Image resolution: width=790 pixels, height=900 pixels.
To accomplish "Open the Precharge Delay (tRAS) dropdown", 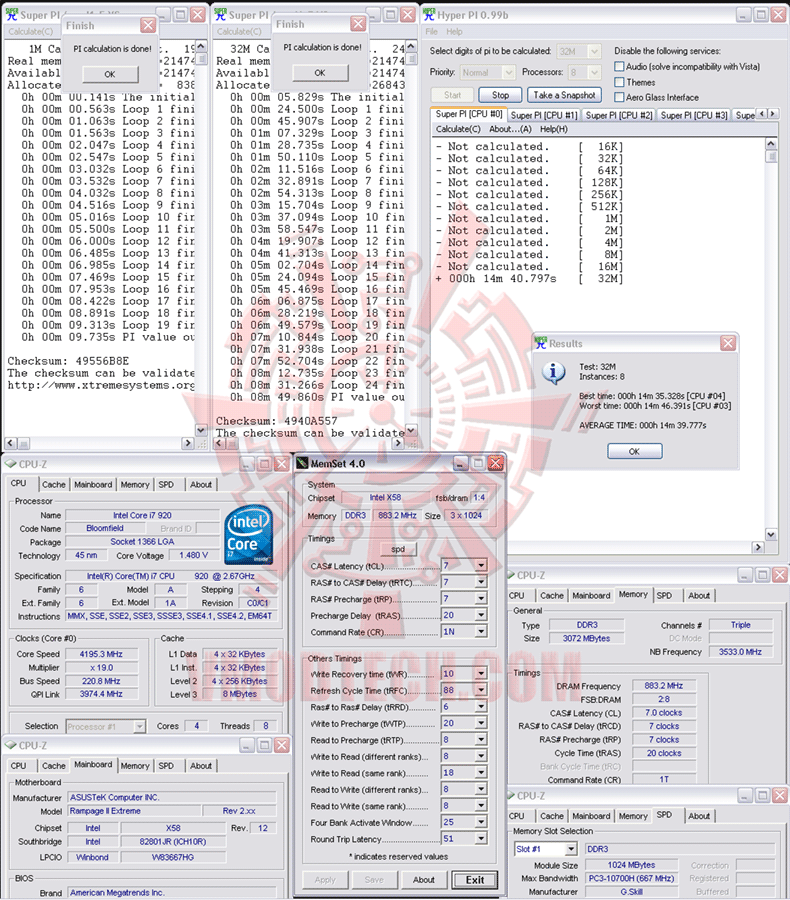I will 481,615.
